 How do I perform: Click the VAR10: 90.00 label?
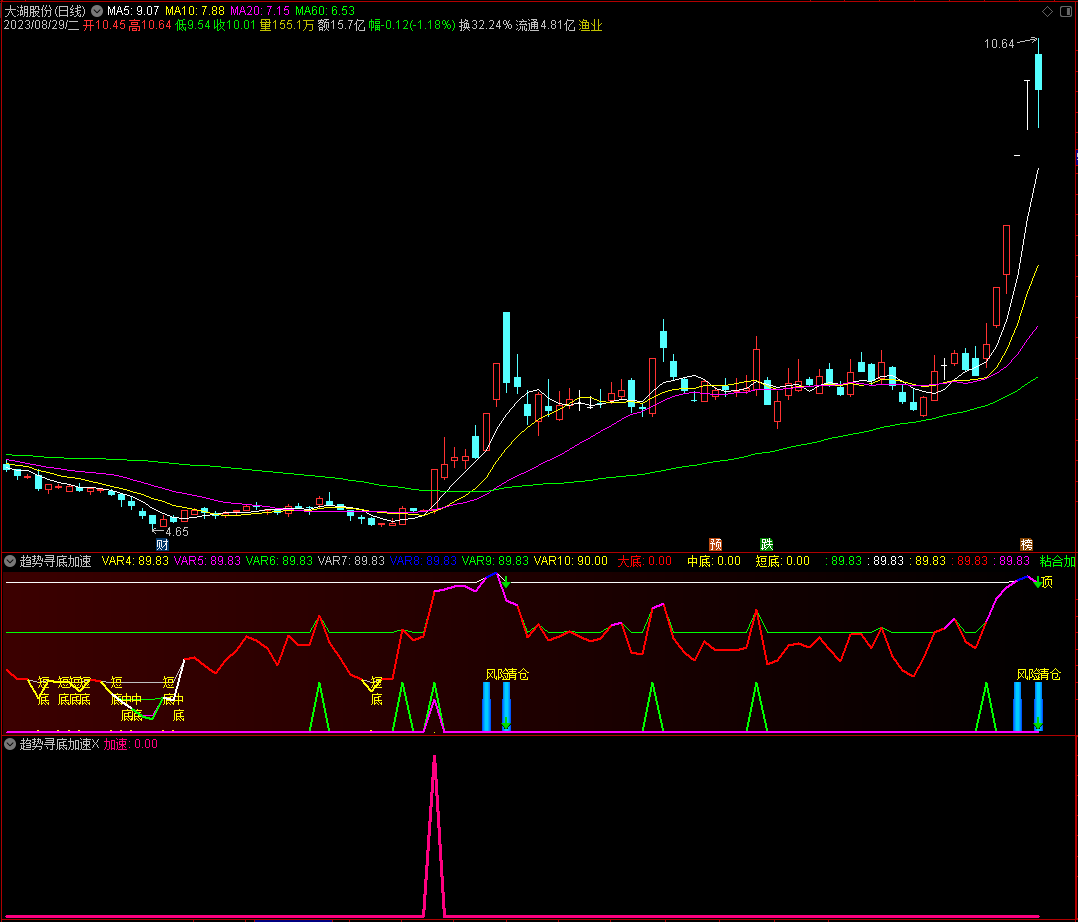[571, 561]
